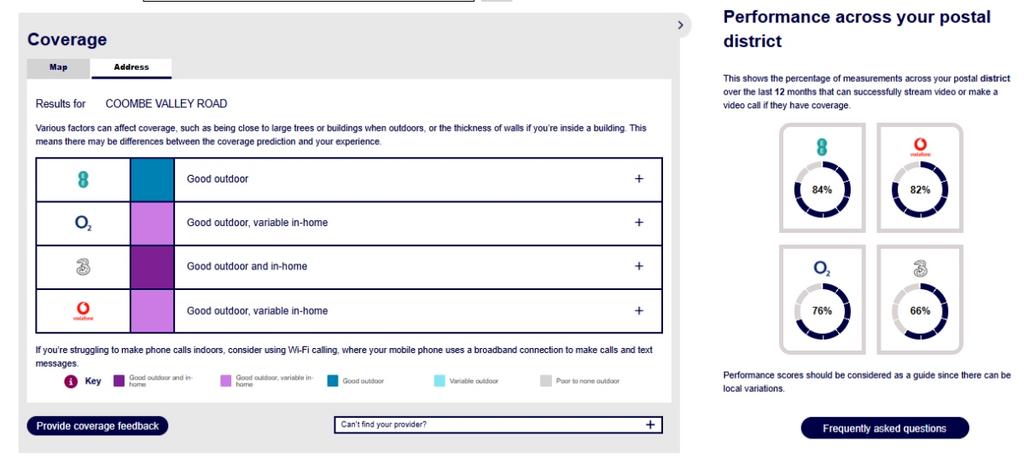Screen dimensions: 1024x464
Task: Click the O2 76% performance donut chart
Action: pos(822,311)
